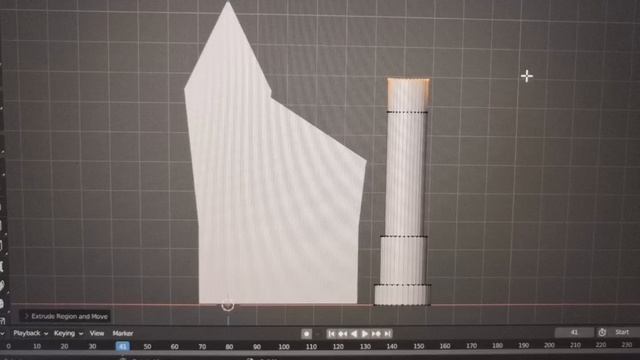Click frame 20 on the timeline ruler

tap(64, 347)
